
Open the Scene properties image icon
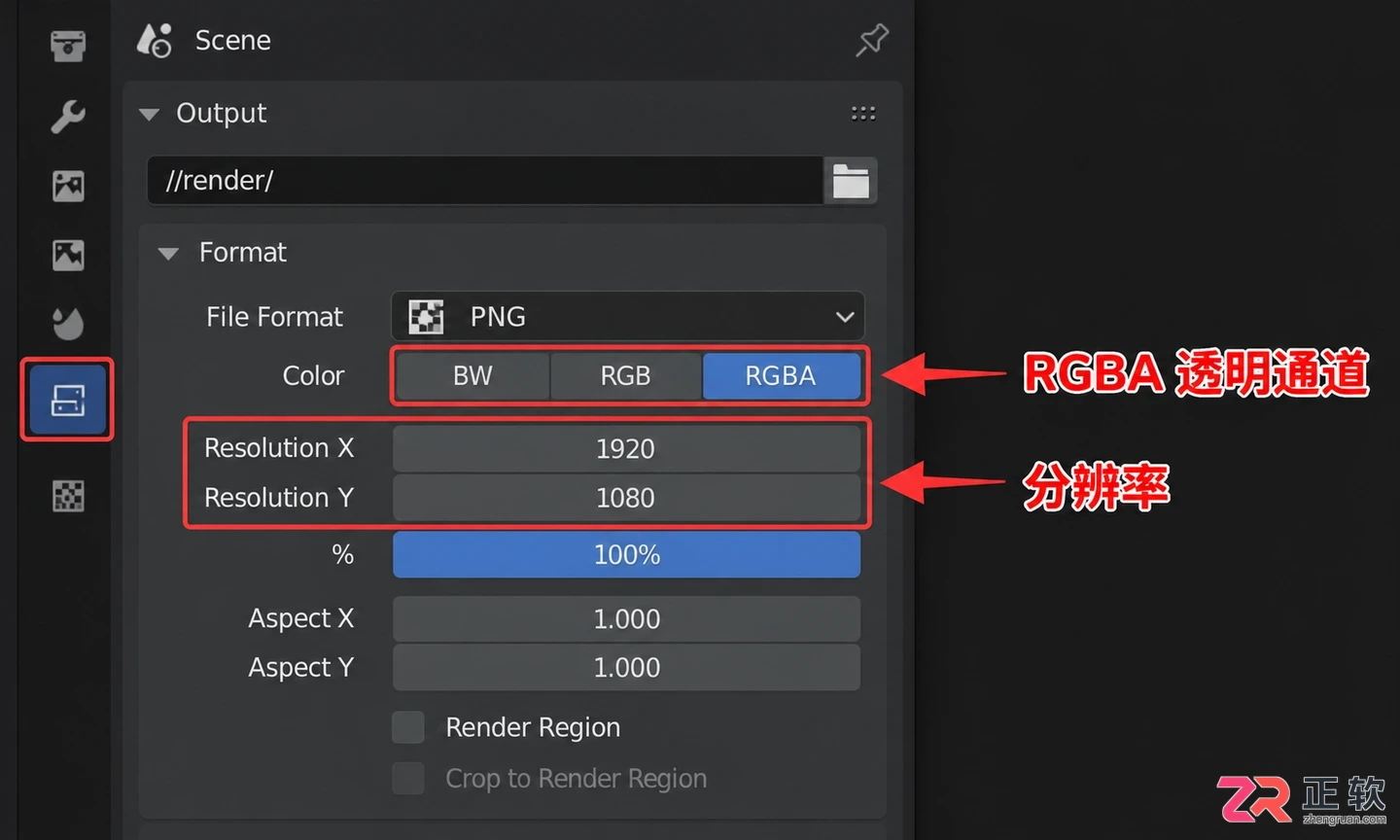click(68, 255)
